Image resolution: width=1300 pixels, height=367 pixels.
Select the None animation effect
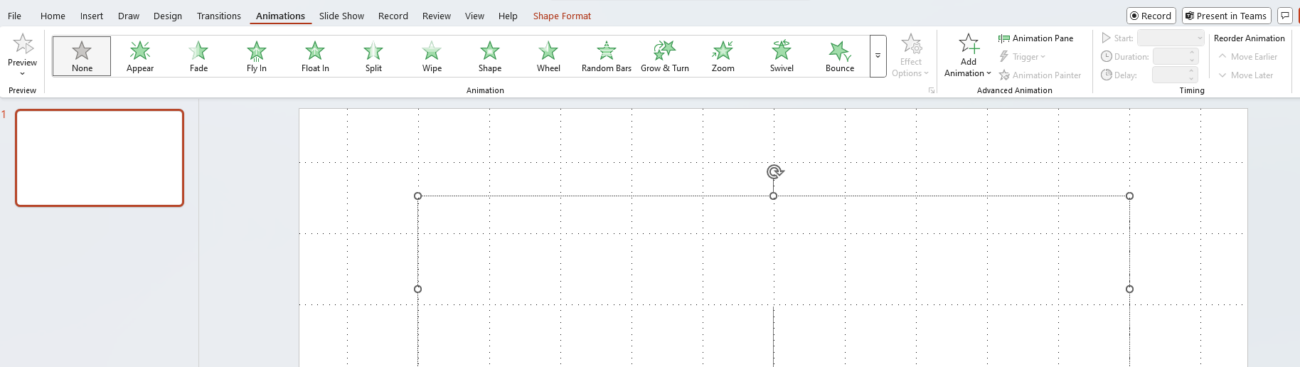click(82, 57)
